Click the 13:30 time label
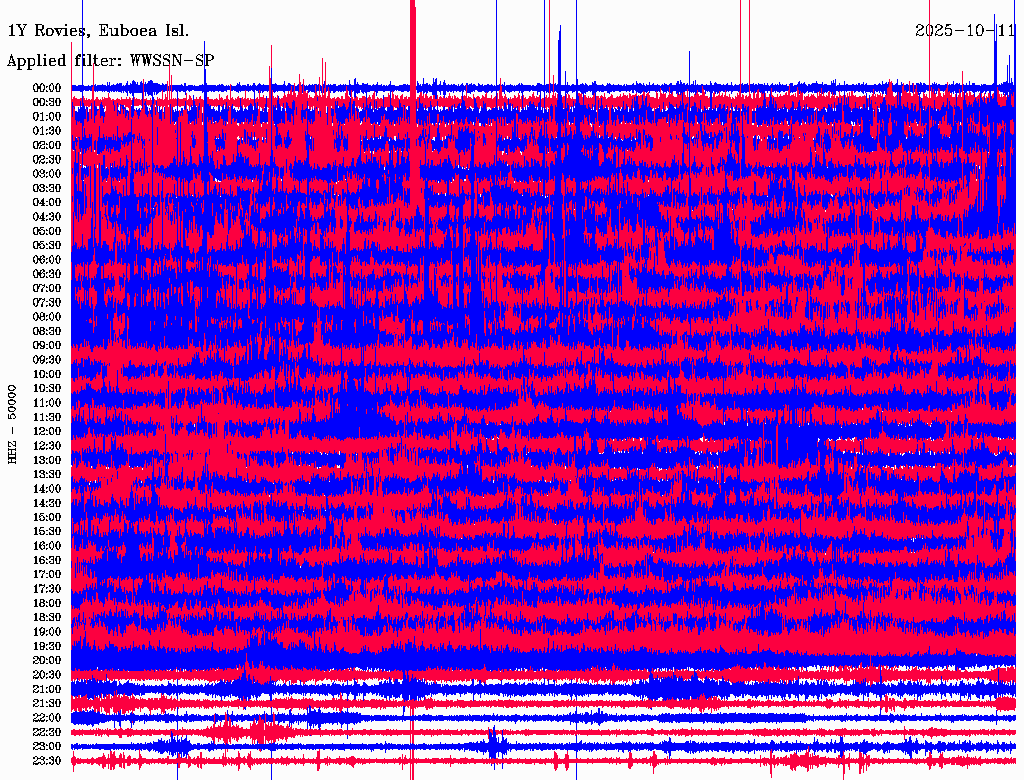This screenshot has height=780, width=1024. pyautogui.click(x=47, y=475)
